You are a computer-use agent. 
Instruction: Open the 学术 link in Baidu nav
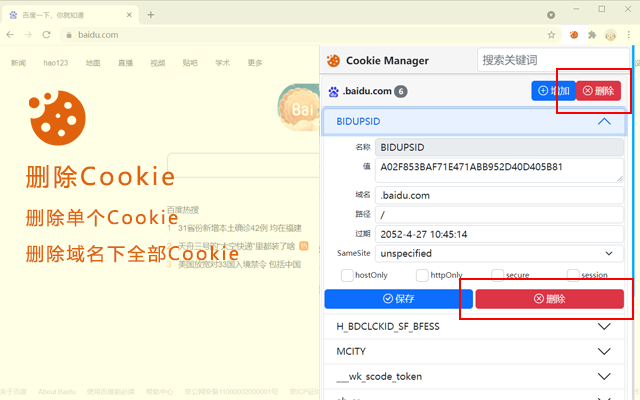coord(222,63)
